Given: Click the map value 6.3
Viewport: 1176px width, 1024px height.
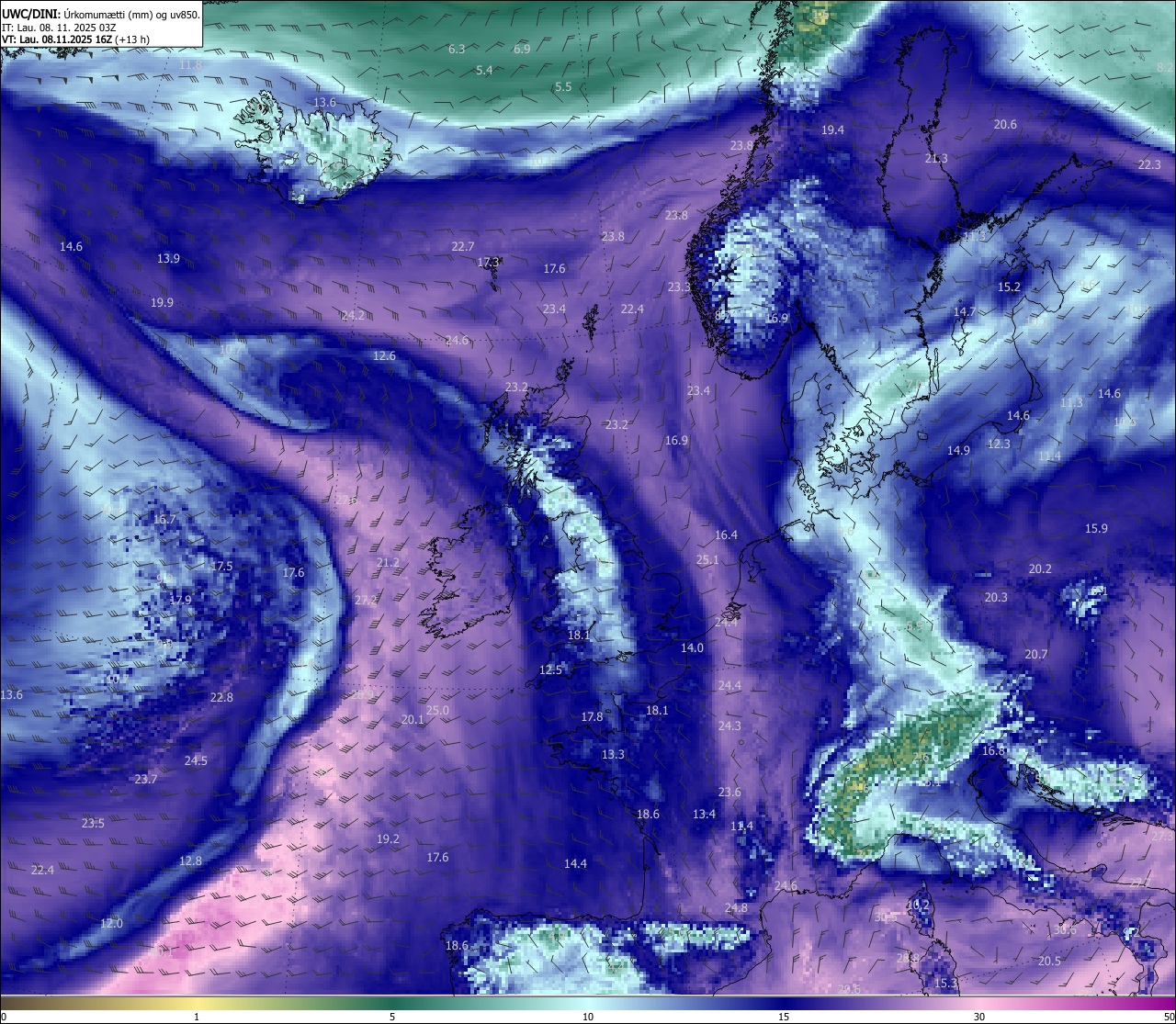Looking at the screenshot, I should click(x=457, y=49).
